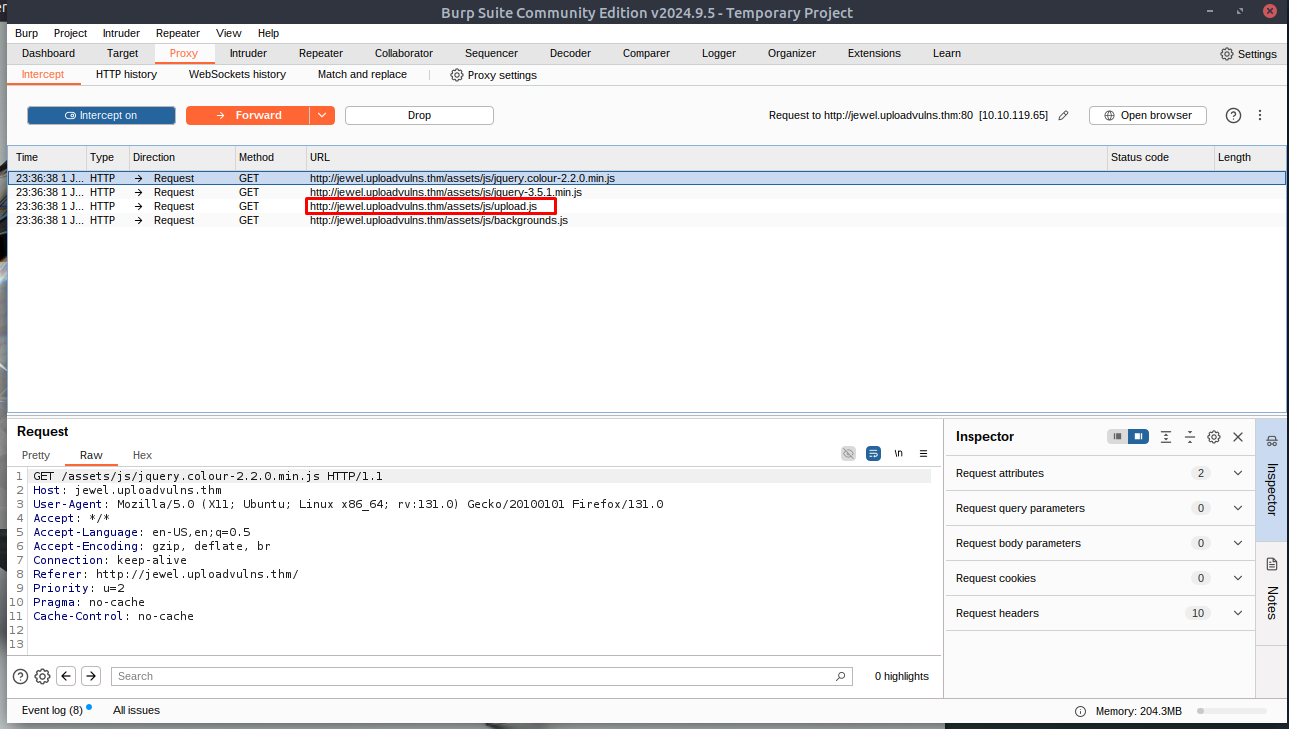This screenshot has height=729, width=1289.
Task: Open the HTTP history sub-tab
Action: [x=126, y=75]
